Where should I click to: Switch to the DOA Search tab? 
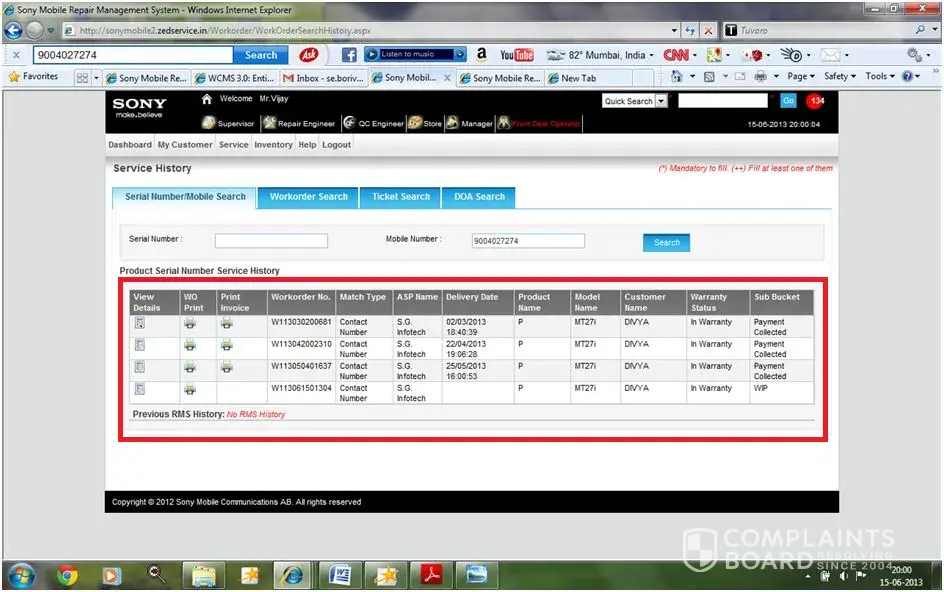point(480,197)
